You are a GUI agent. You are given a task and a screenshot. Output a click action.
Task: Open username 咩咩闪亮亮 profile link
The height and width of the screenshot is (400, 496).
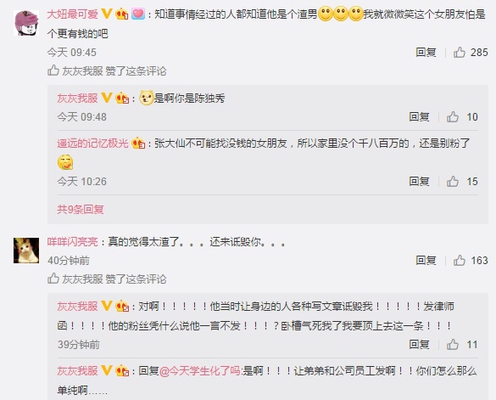pyautogui.click(x=72, y=242)
